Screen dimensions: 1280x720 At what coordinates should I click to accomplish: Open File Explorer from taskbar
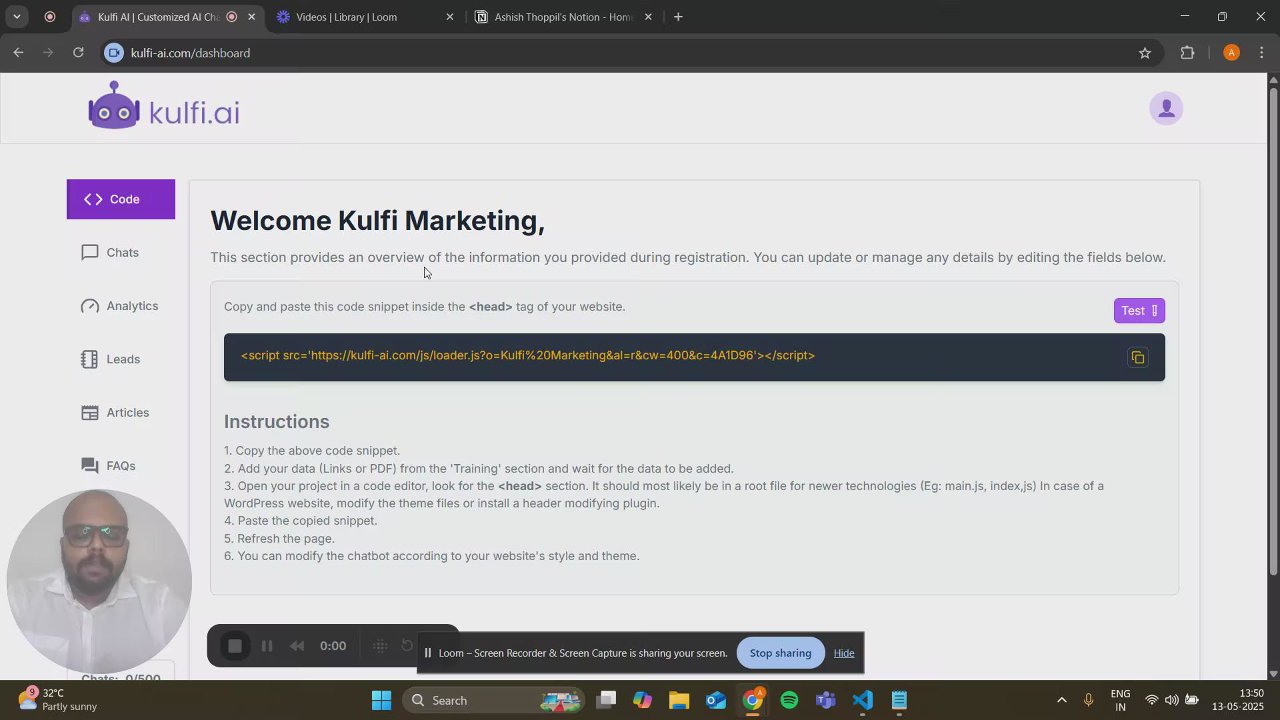pos(679,700)
